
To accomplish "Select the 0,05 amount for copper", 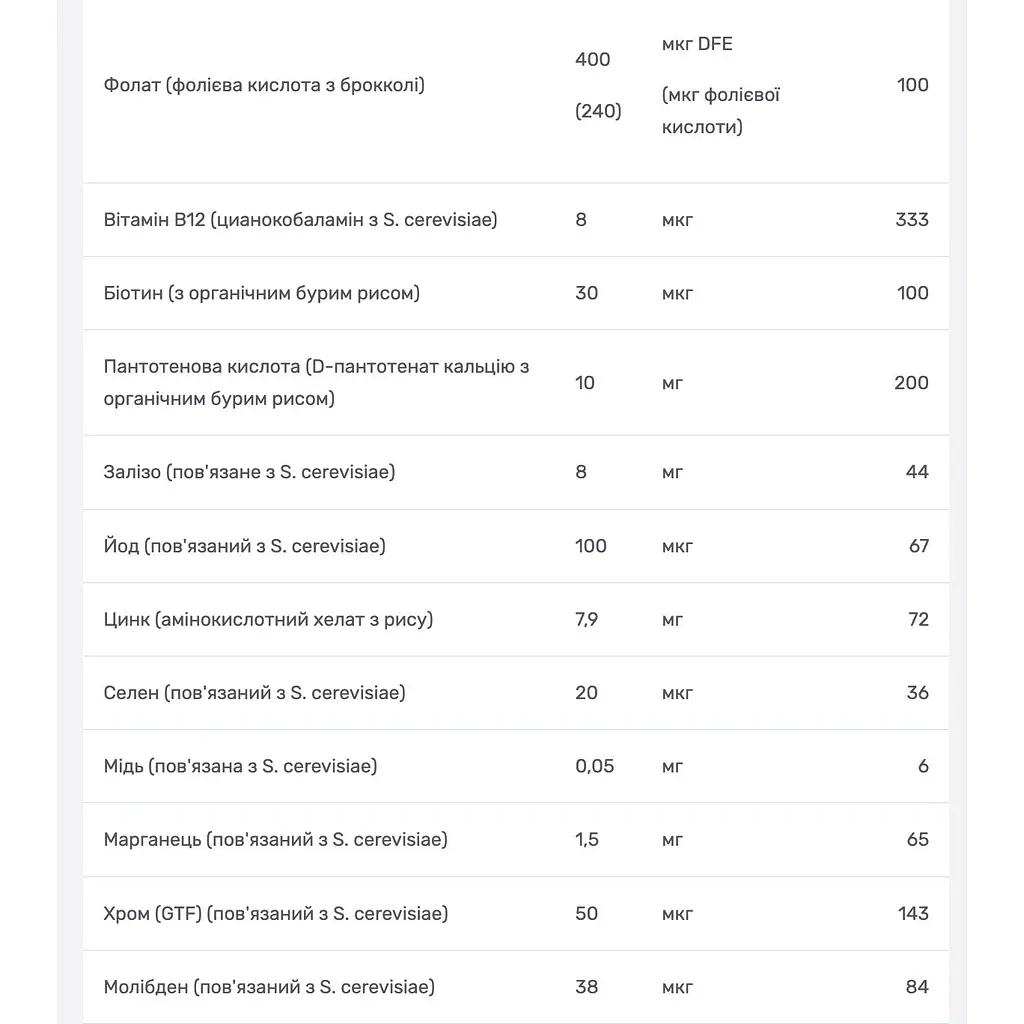I will point(594,766).
